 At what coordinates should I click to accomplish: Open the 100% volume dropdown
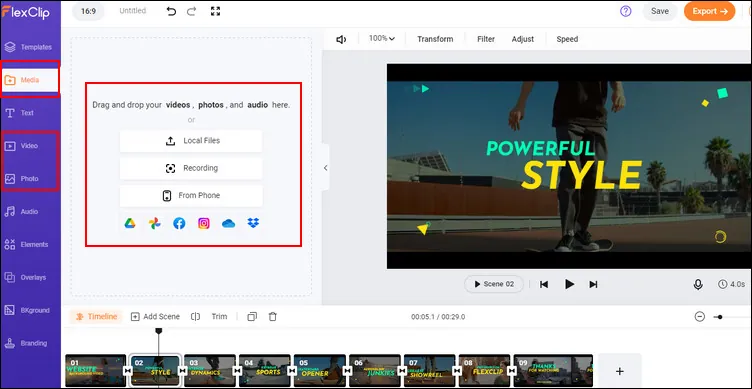382,39
